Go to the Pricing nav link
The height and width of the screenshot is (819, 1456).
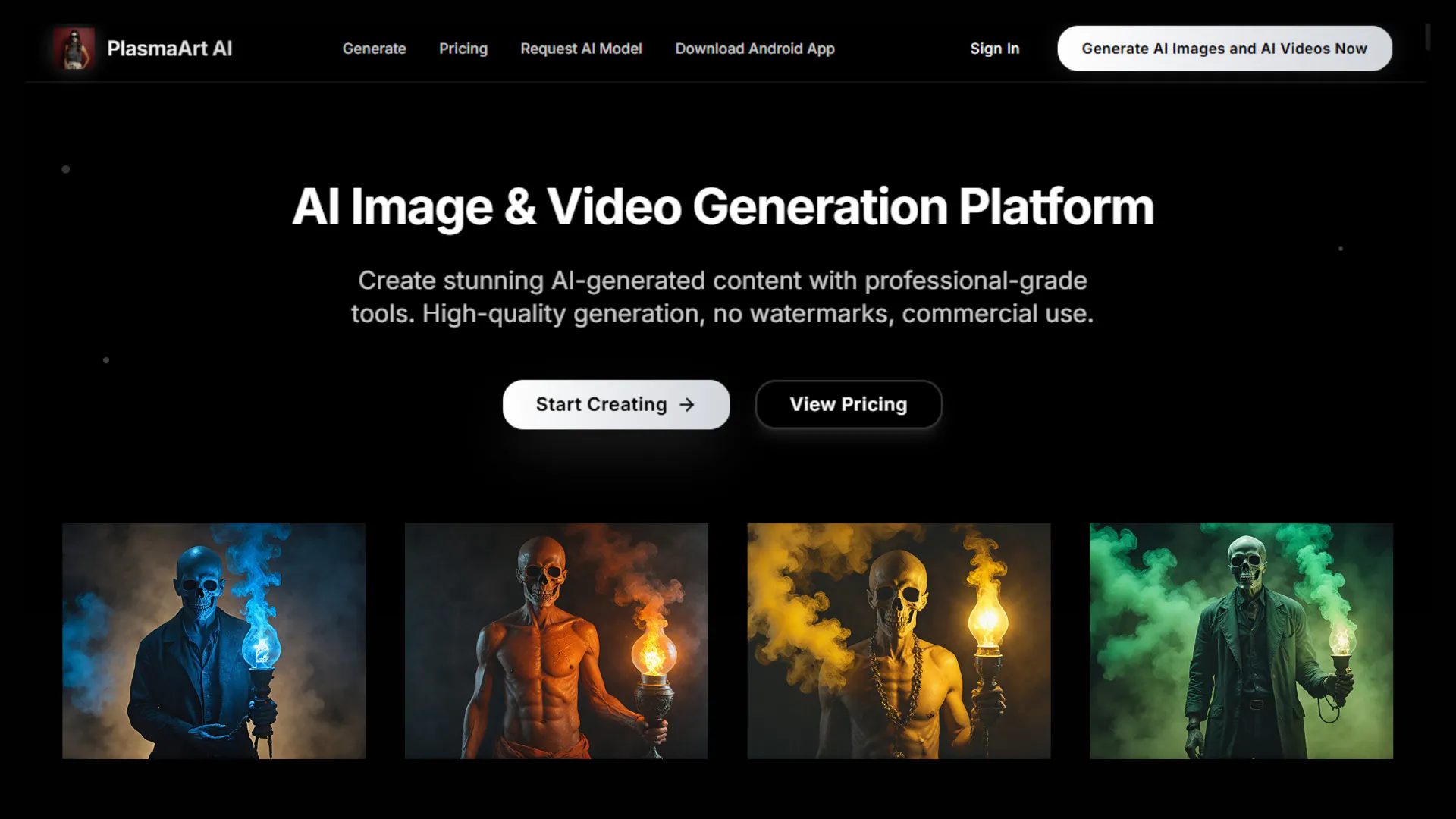coord(463,49)
